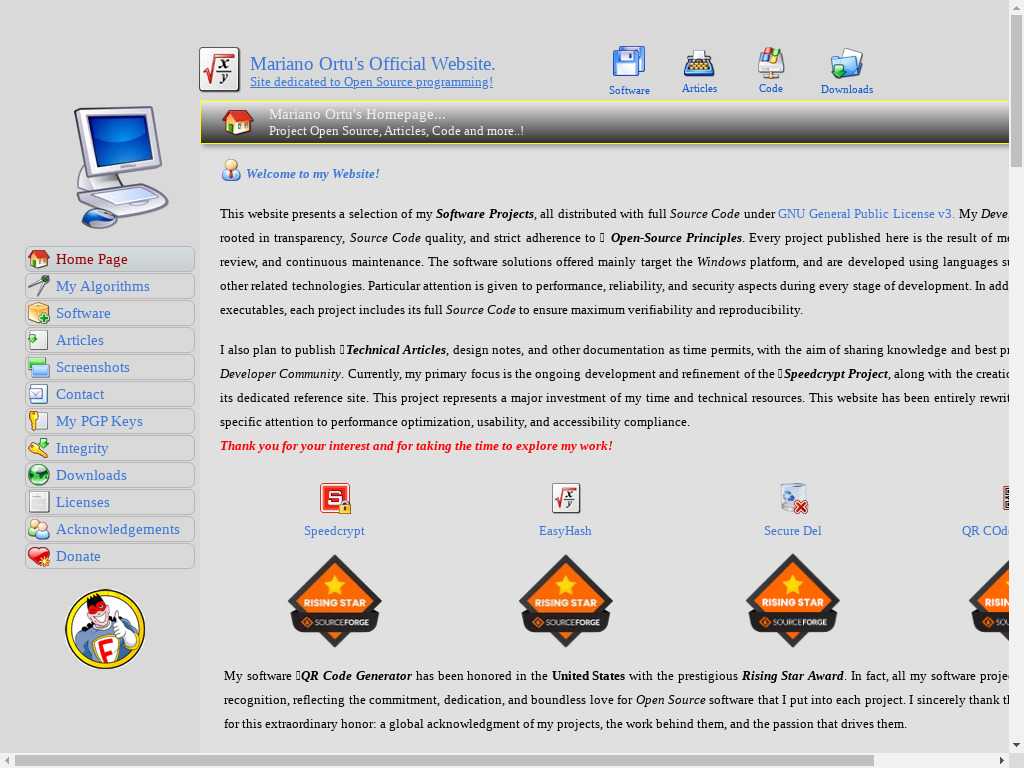Open Integrity from sidebar menu
The height and width of the screenshot is (768, 1024).
click(110, 448)
